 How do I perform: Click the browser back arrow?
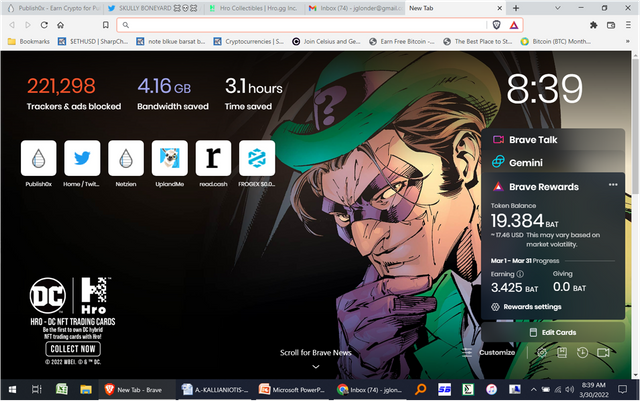12,25
